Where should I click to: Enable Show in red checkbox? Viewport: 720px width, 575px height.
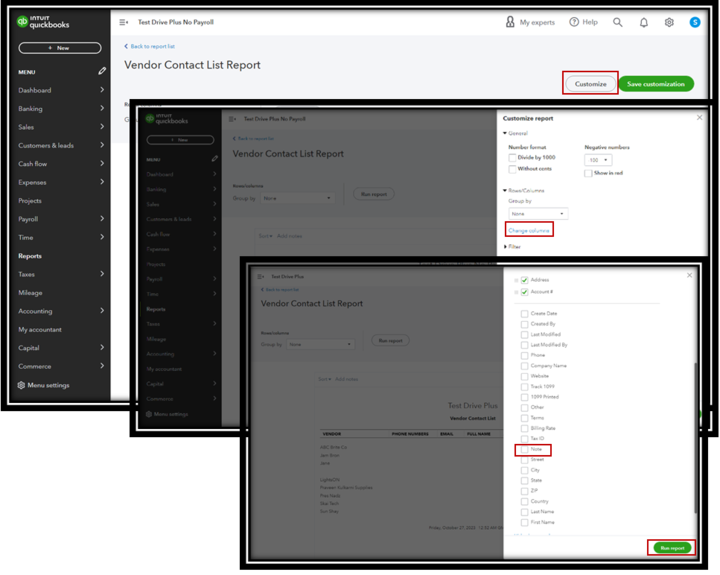[588, 173]
